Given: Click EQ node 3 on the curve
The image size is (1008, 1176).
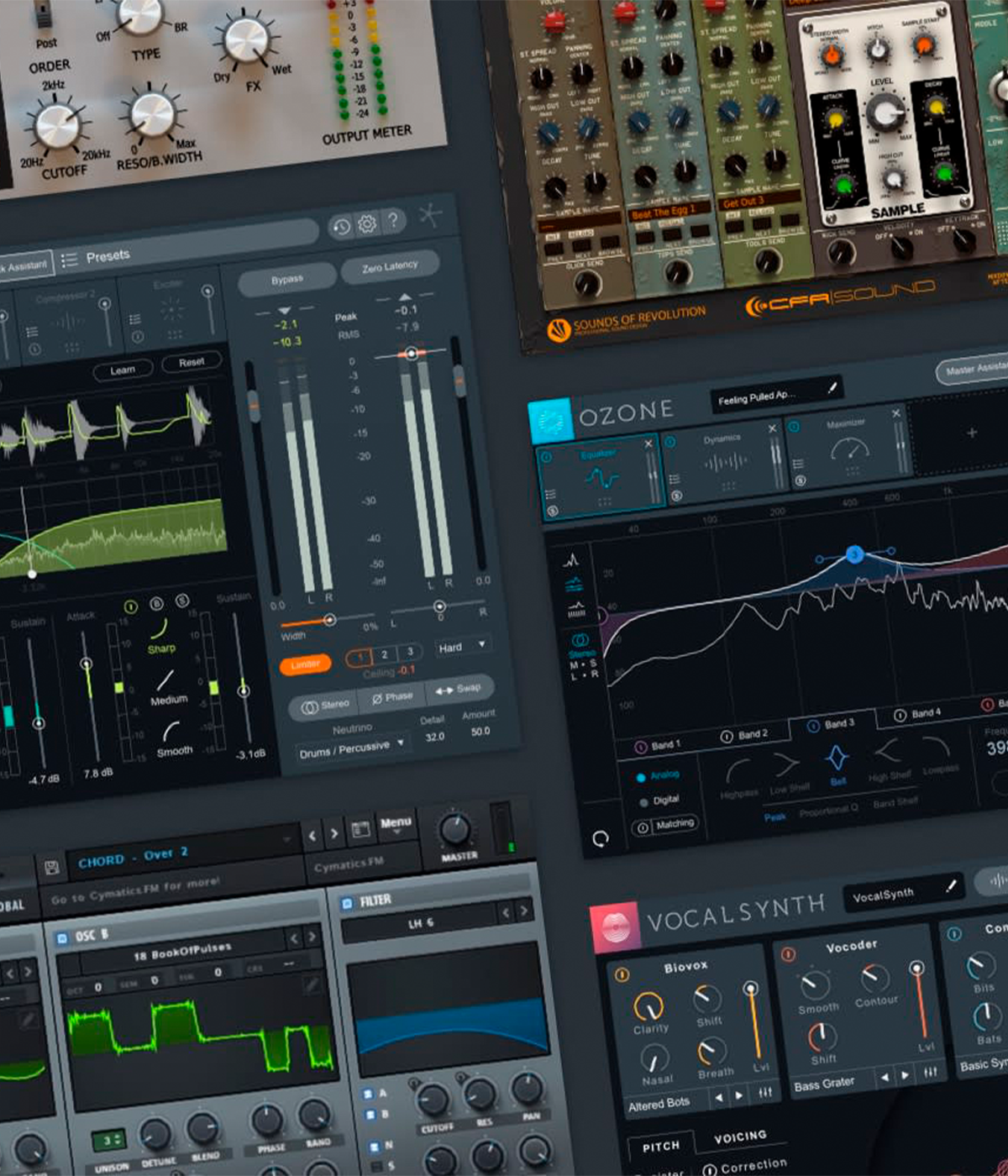Looking at the screenshot, I should [854, 554].
